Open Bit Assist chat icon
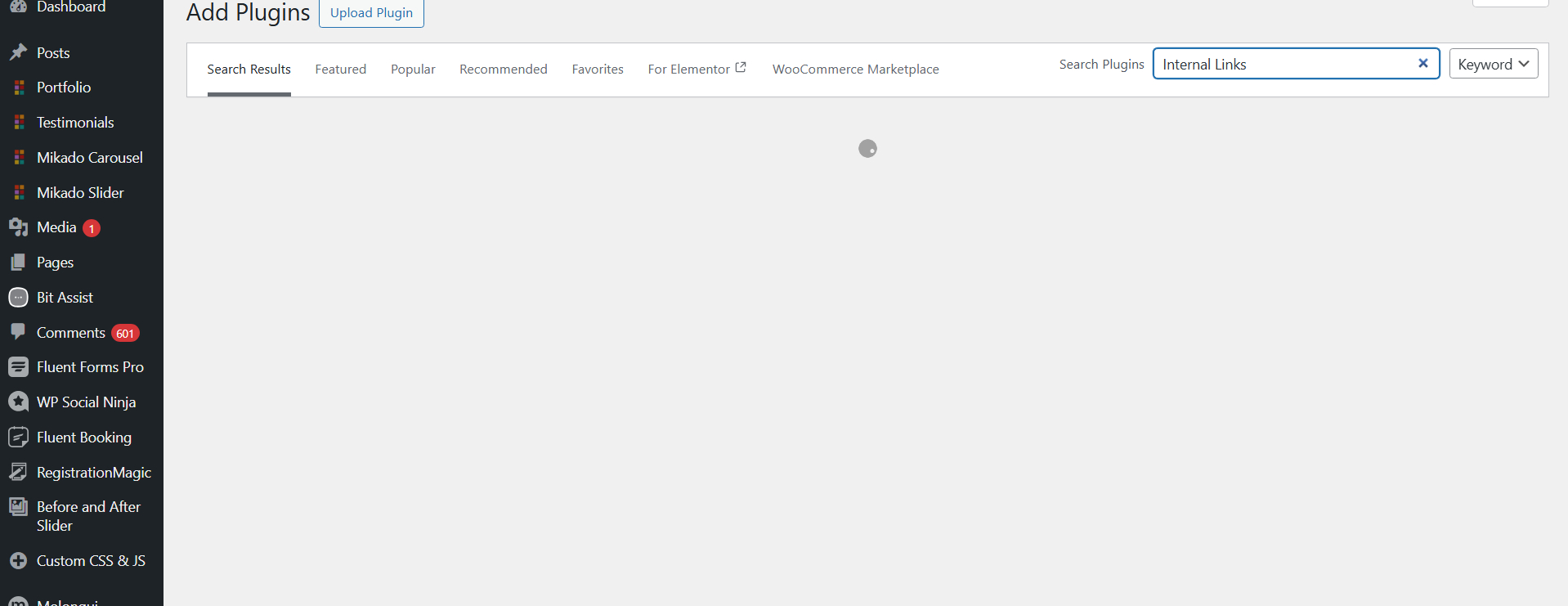Screen dimensions: 1568x606 tap(18, 298)
